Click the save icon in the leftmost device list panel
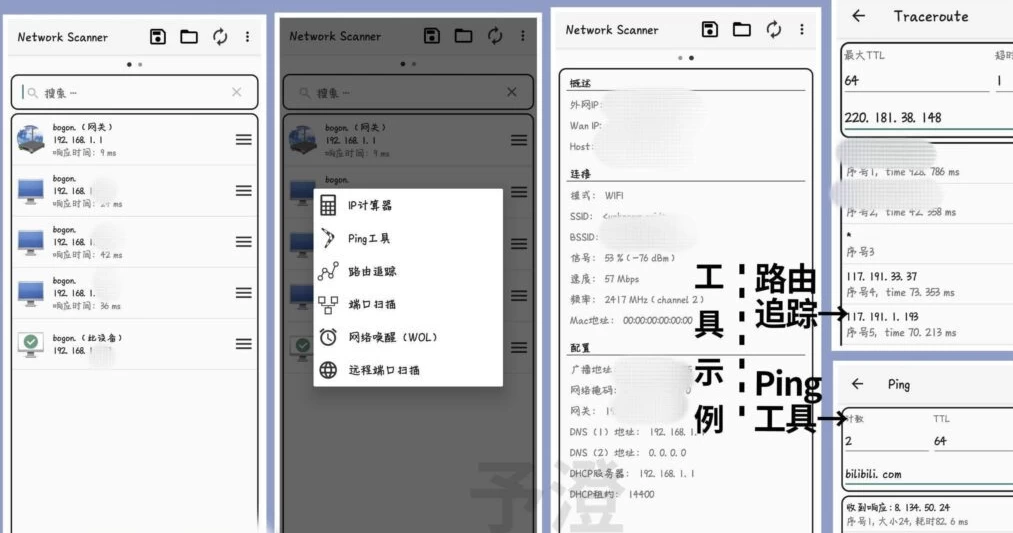 pyautogui.click(x=158, y=37)
